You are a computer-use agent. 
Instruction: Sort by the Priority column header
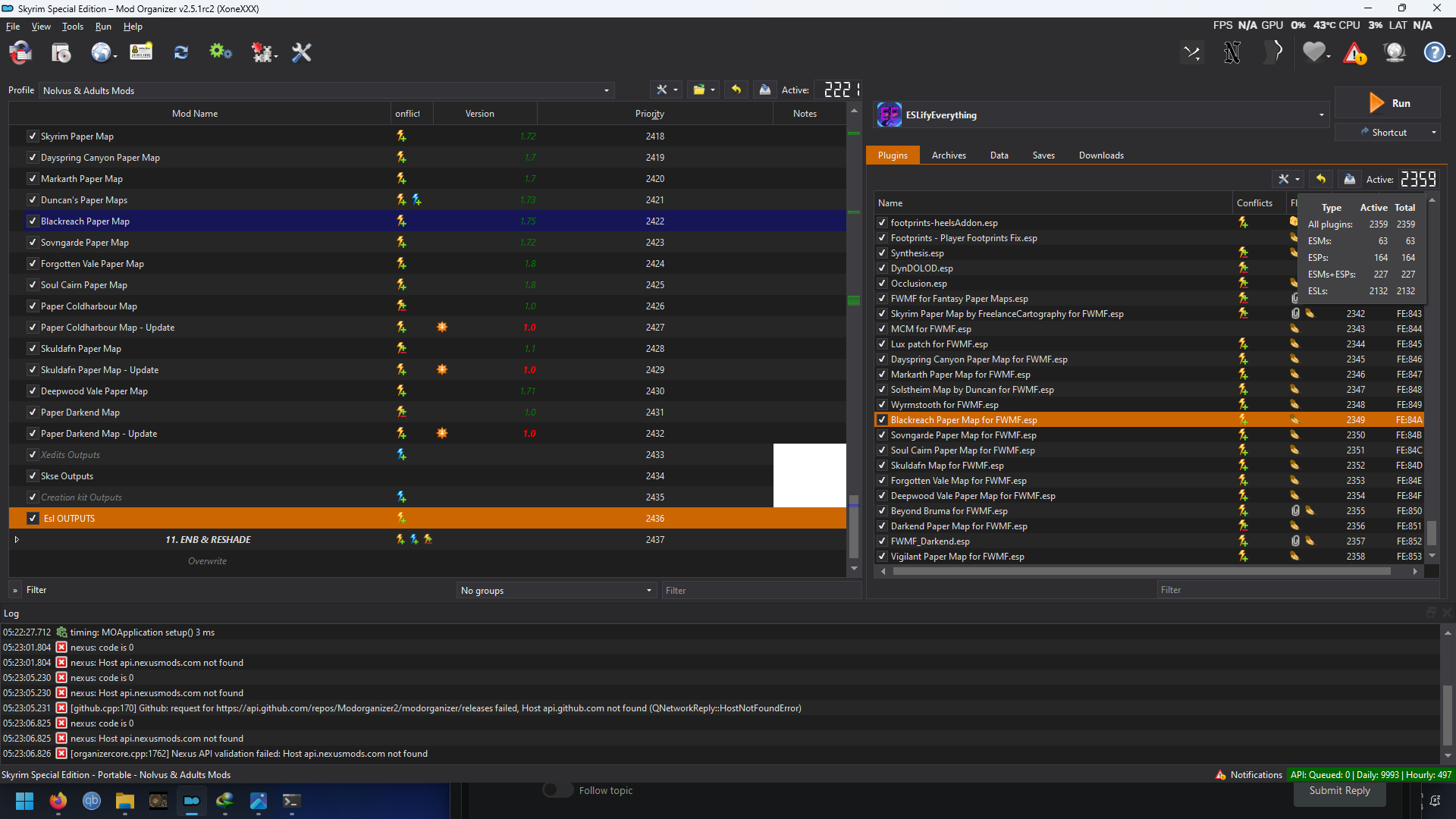(654, 114)
